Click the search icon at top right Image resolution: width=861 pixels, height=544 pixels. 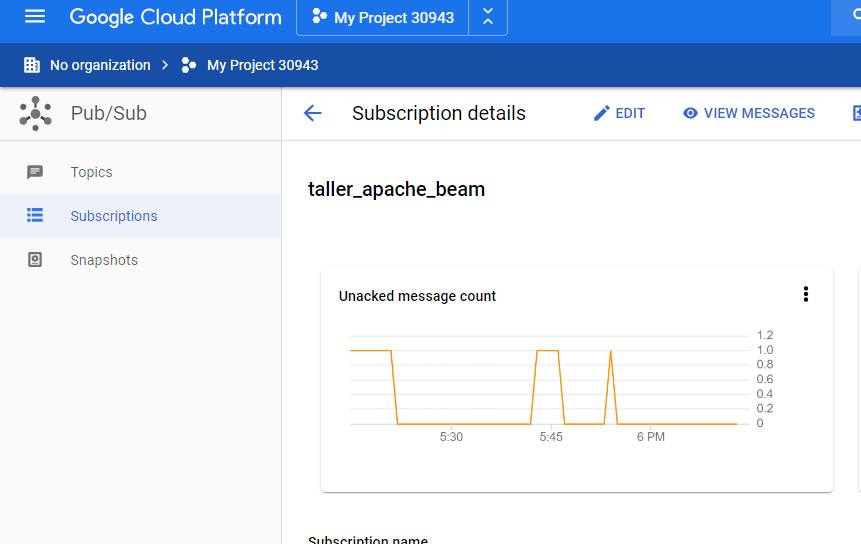(857, 15)
